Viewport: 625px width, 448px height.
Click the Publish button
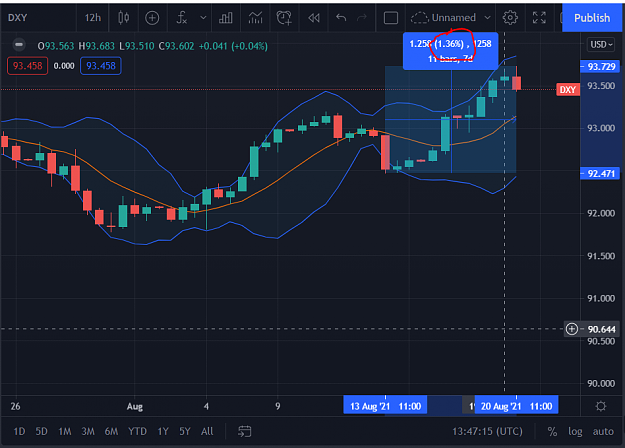coord(592,18)
